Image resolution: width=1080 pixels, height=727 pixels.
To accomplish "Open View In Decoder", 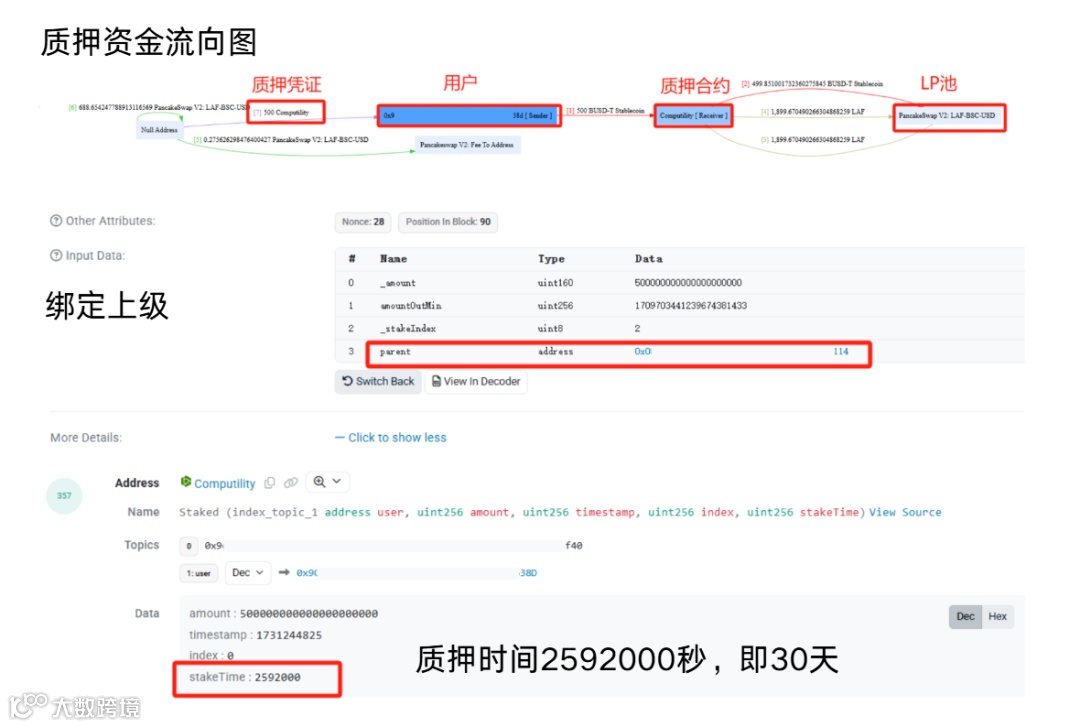I will click(x=476, y=382).
